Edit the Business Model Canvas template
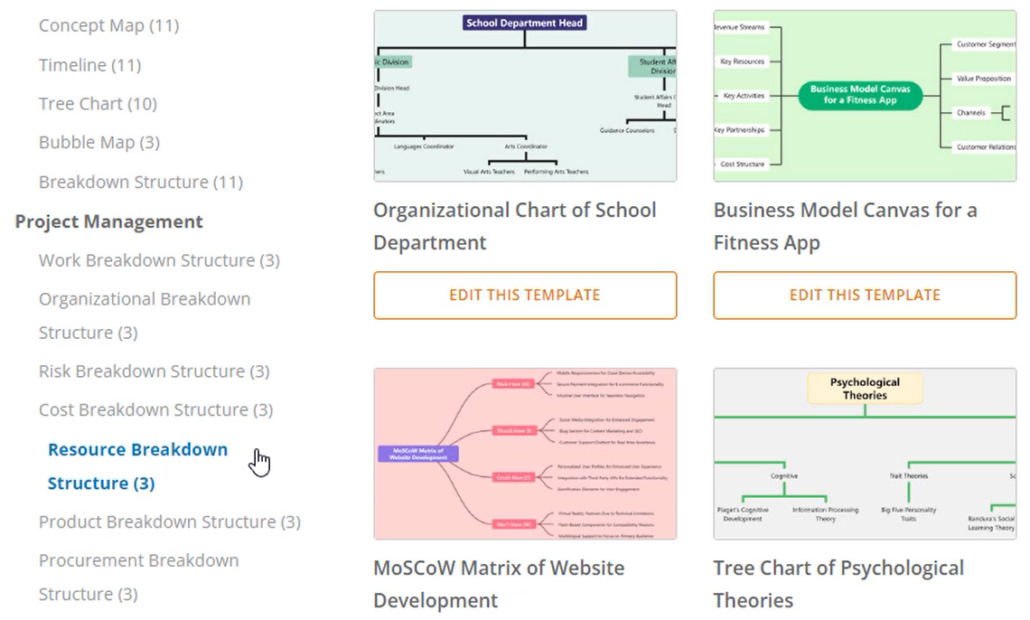The image size is (1030, 620). click(863, 295)
